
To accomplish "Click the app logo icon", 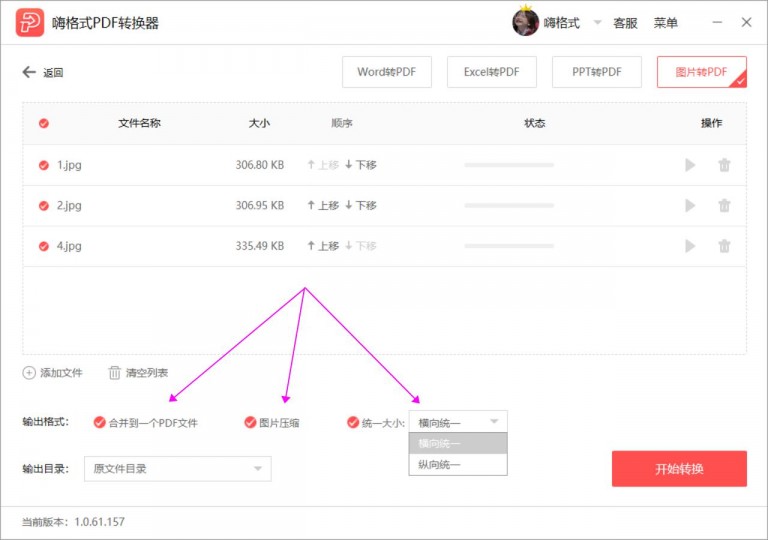I will (x=30, y=23).
